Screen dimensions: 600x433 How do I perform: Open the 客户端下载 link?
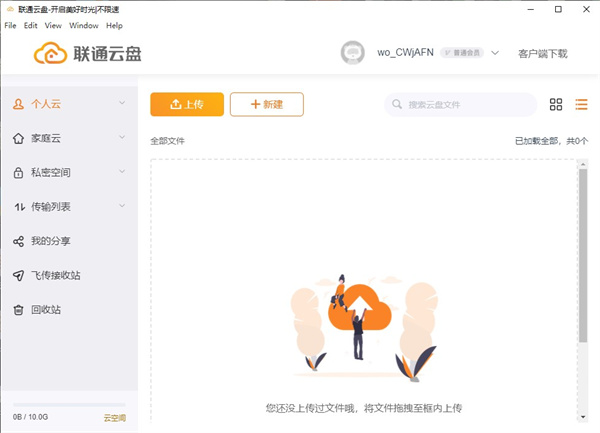(543, 54)
